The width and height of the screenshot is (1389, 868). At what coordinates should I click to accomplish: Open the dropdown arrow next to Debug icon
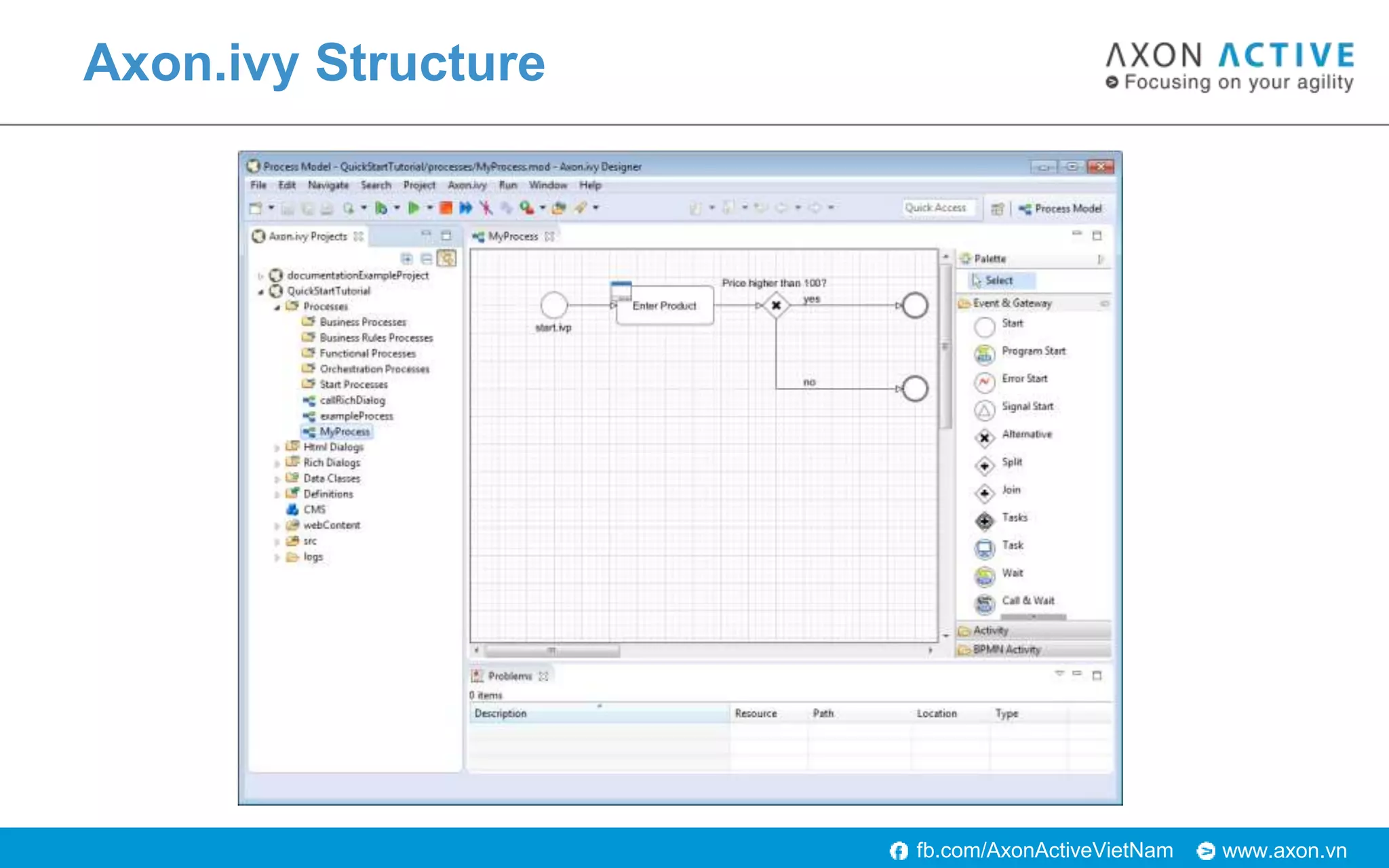[x=397, y=208]
